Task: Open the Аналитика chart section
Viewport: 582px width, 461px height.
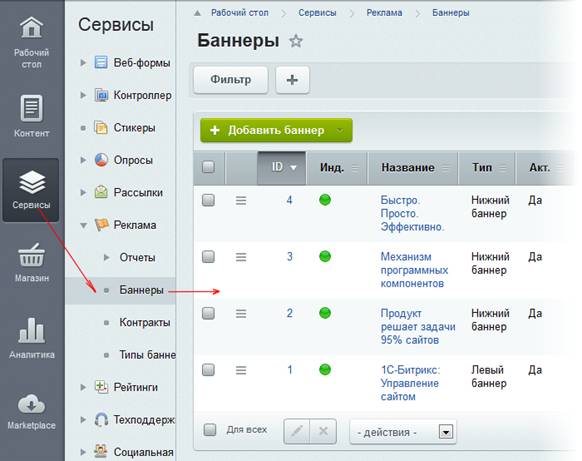Action: (31, 338)
